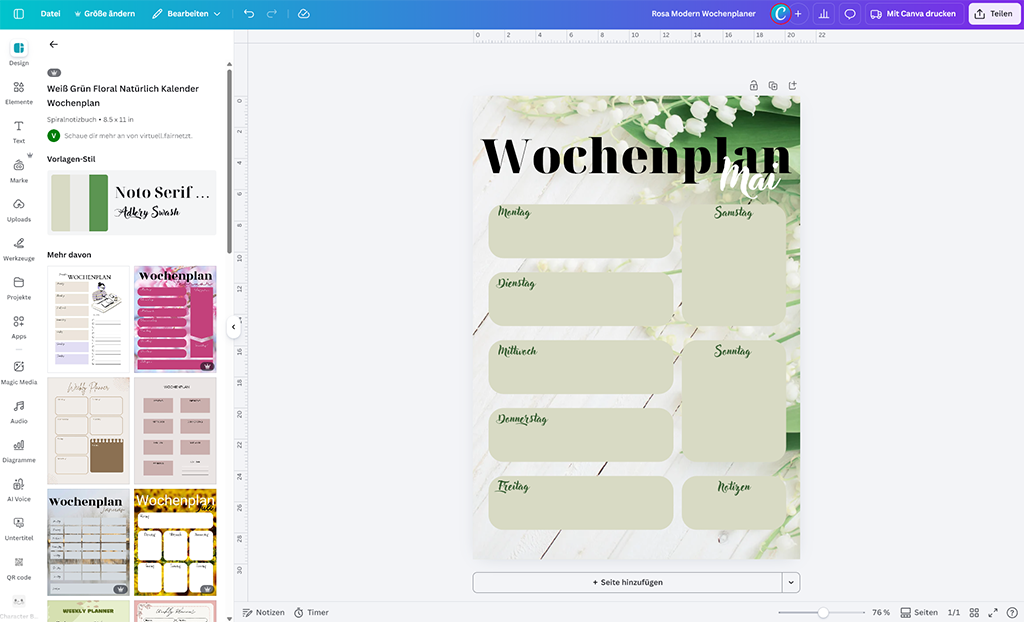Select the beige Weekly Planner template
Screen dimensions: 1024x622
(88, 431)
